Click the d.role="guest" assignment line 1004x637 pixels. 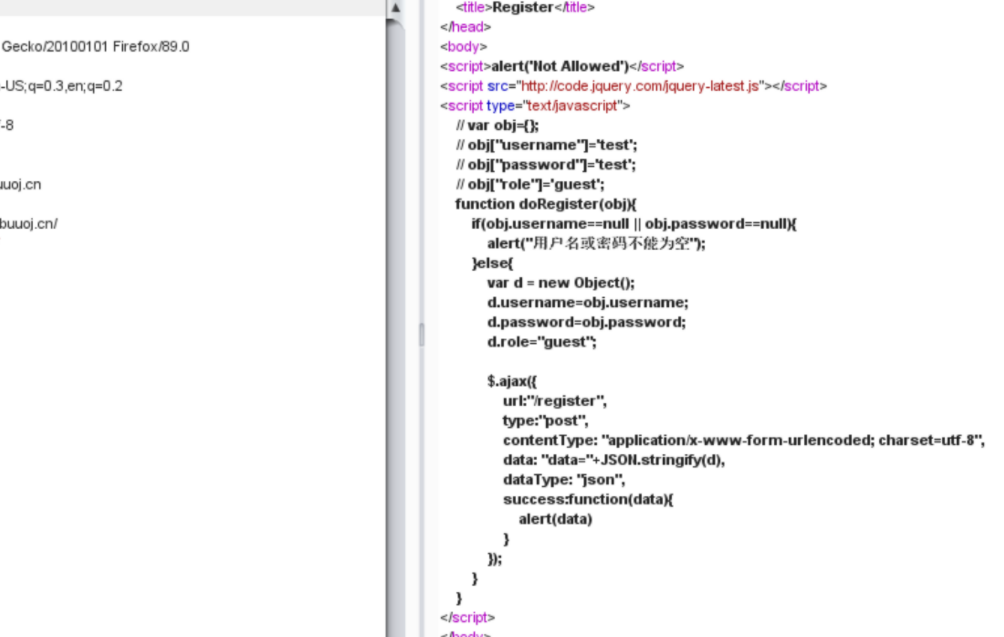coord(541,342)
